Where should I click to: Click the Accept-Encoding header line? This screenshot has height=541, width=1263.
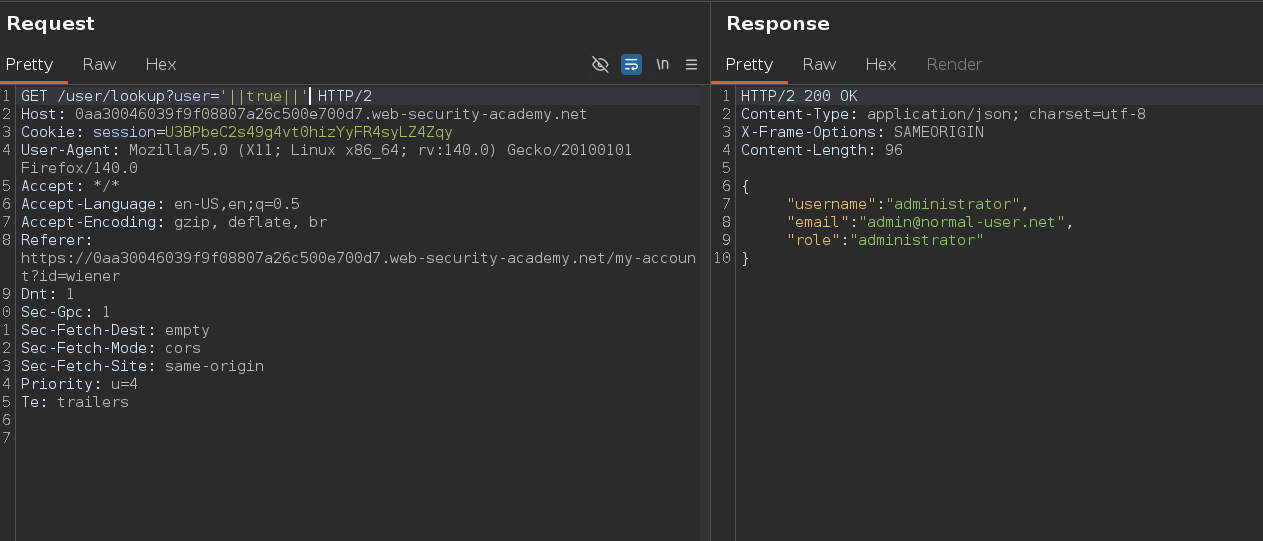pyautogui.click(x=174, y=222)
